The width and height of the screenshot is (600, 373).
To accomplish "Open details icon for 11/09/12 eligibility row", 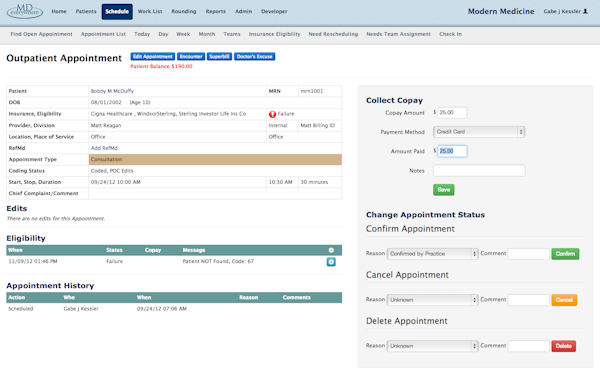I will pyautogui.click(x=331, y=262).
